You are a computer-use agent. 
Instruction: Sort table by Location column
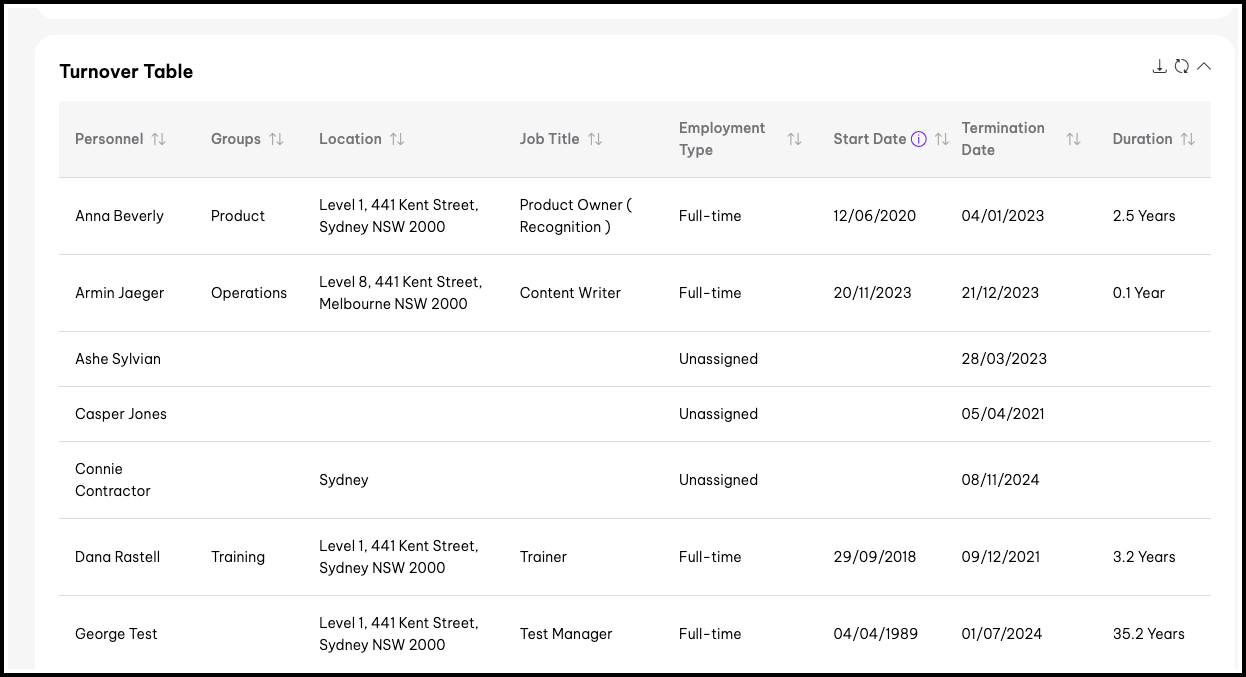(x=397, y=139)
